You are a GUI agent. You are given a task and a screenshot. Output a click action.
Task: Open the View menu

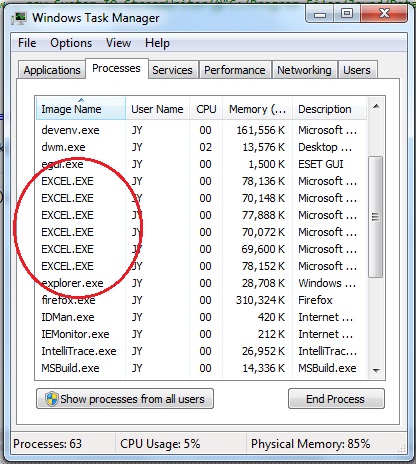click(118, 43)
